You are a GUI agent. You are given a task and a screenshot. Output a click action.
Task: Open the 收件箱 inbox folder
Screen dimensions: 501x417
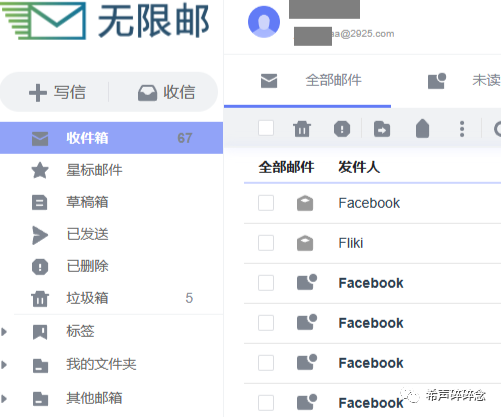111,138
